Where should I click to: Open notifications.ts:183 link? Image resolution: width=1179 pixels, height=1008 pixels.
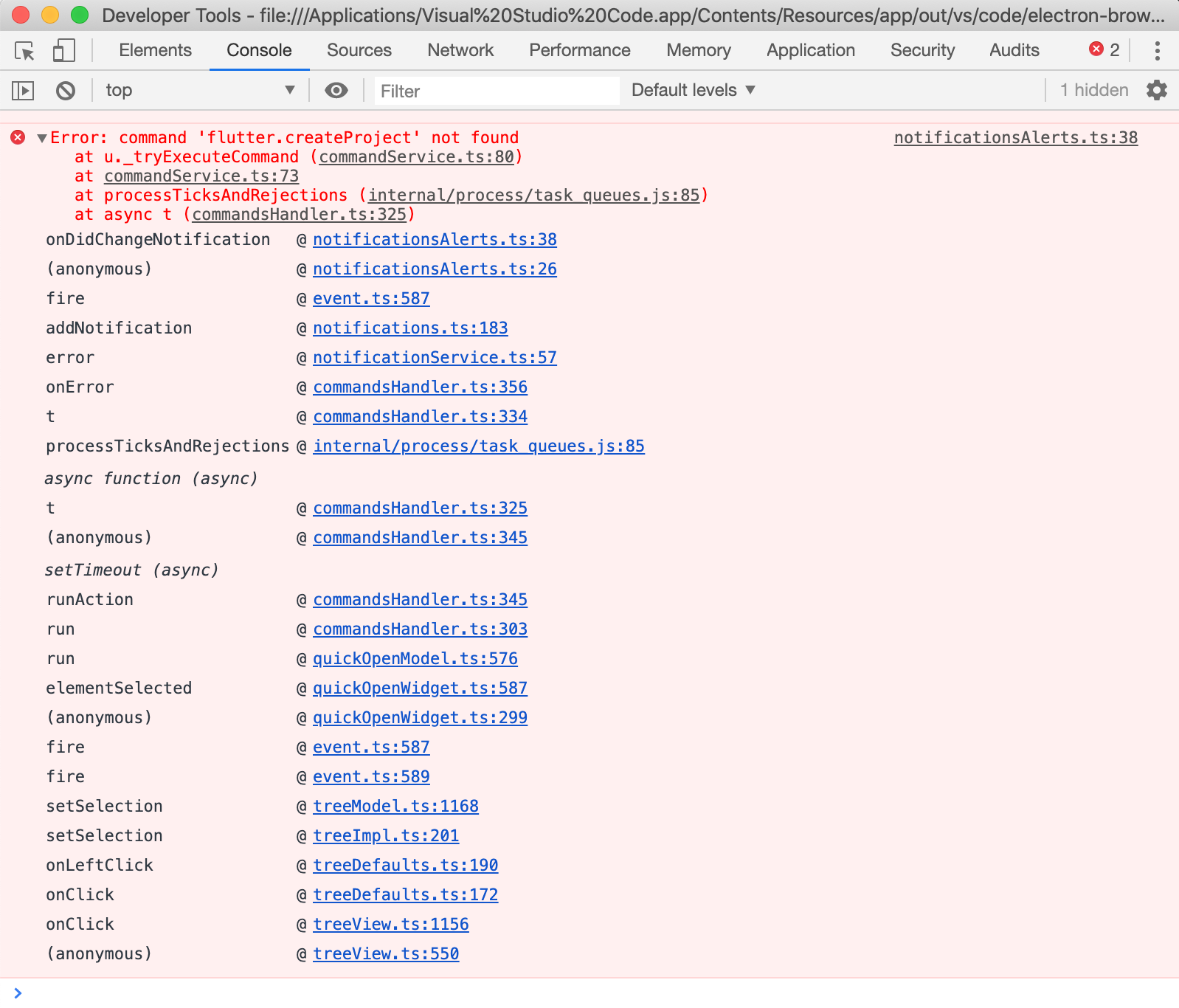coord(410,328)
